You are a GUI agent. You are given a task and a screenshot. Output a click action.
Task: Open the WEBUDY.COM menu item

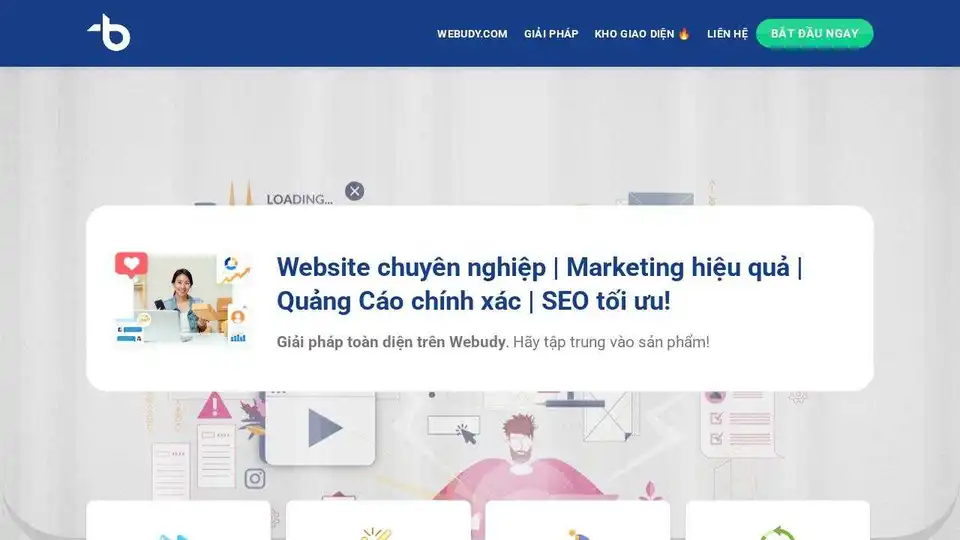(472, 34)
